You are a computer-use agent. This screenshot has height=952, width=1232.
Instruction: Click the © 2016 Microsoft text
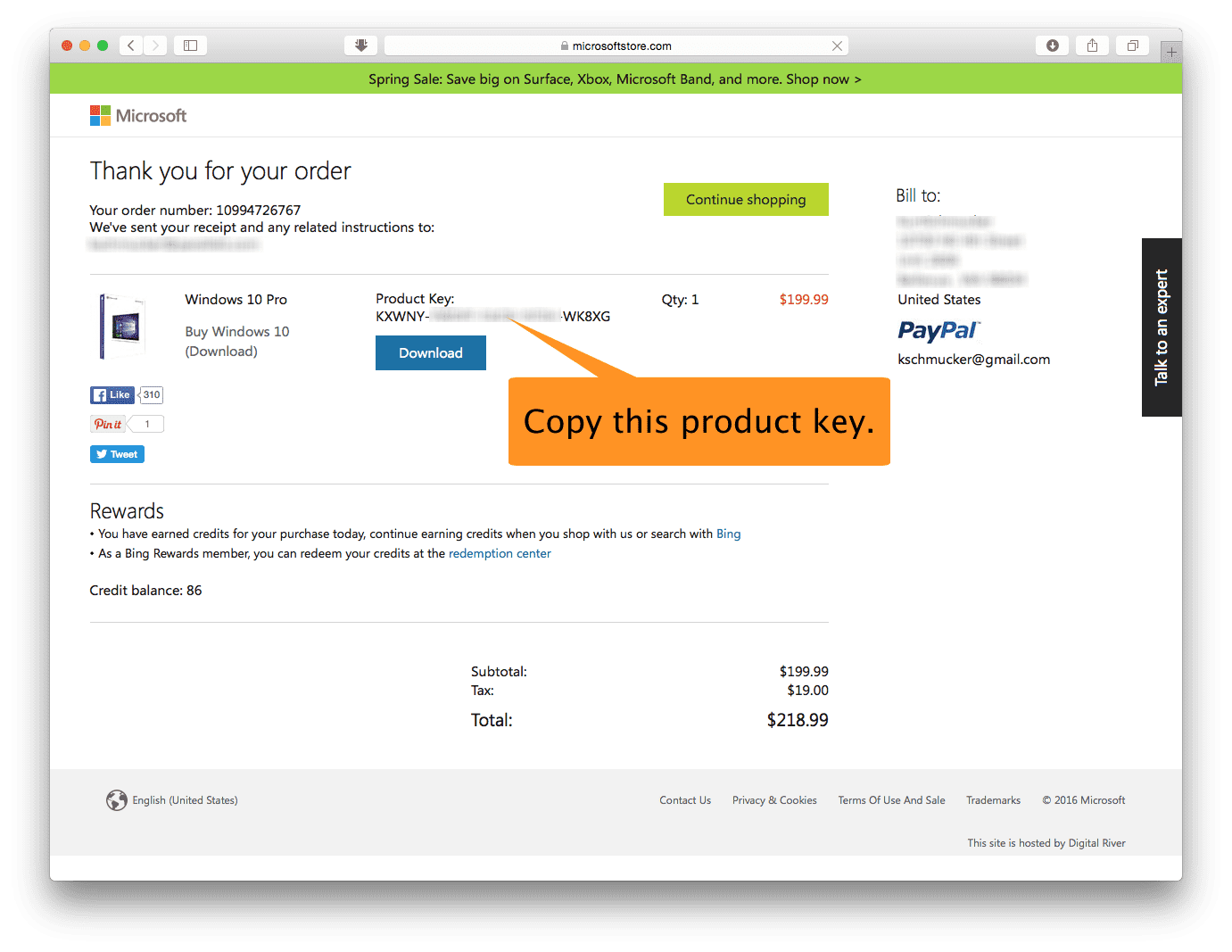pyautogui.click(x=1084, y=800)
